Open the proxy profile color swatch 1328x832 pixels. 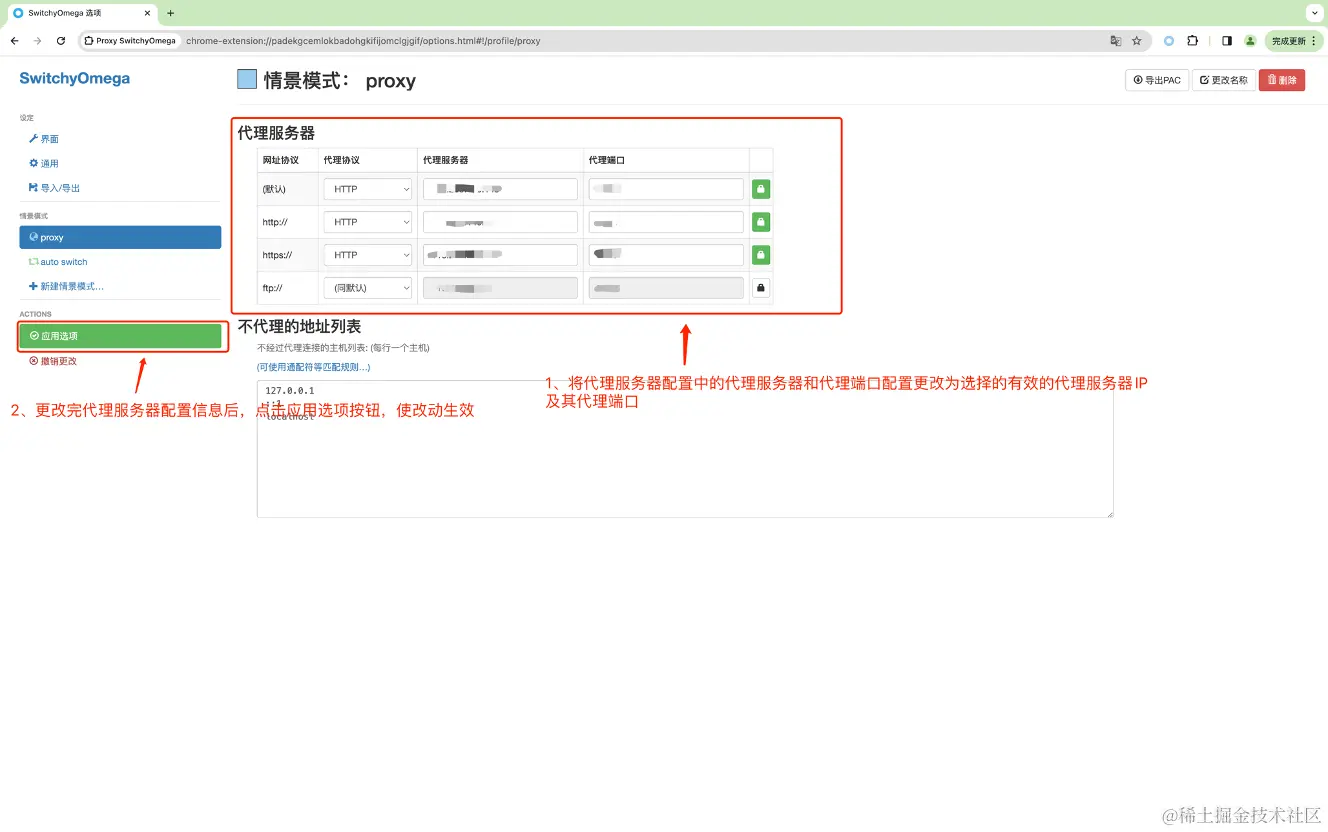(x=247, y=80)
